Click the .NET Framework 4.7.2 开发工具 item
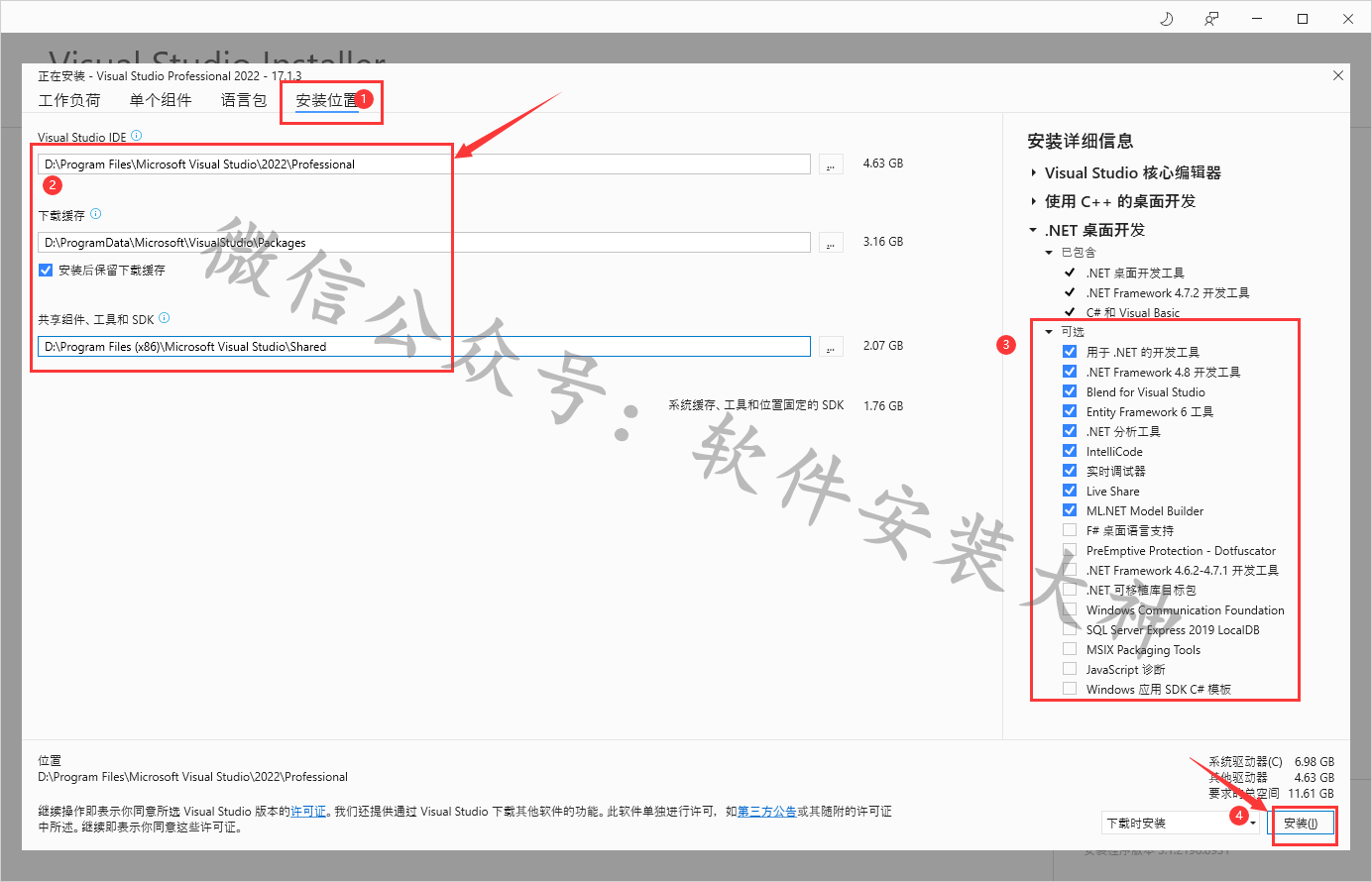The width and height of the screenshot is (1372, 882). pos(1168,293)
